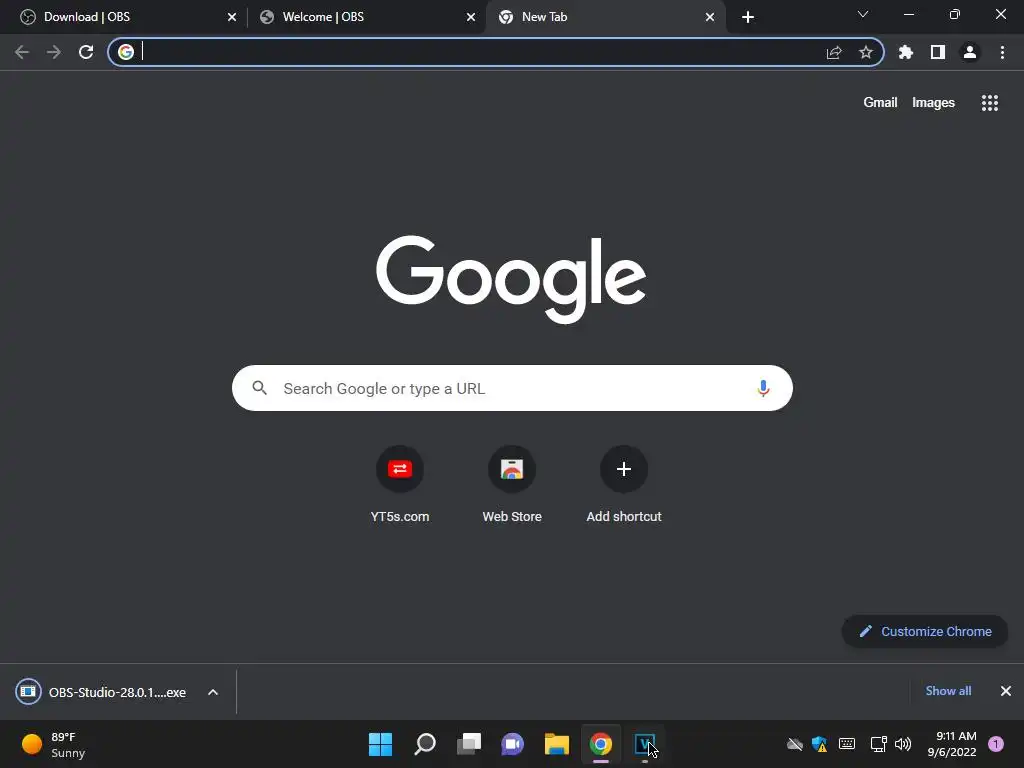The image size is (1024, 768).
Task: Go back to the previous page
Action: (22, 52)
